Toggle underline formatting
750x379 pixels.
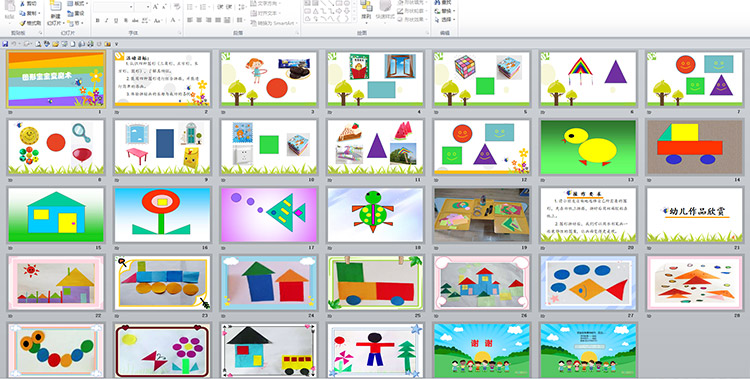(116, 21)
